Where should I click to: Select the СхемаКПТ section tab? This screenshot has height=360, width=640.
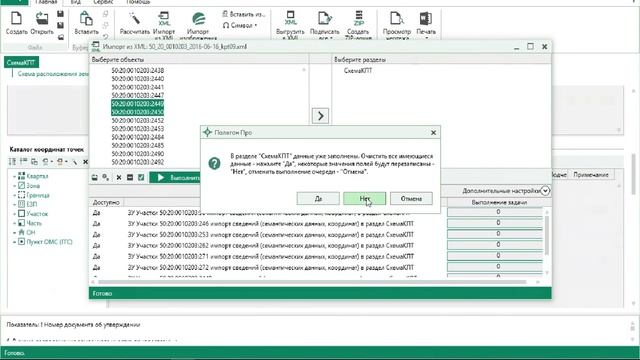click(21, 62)
